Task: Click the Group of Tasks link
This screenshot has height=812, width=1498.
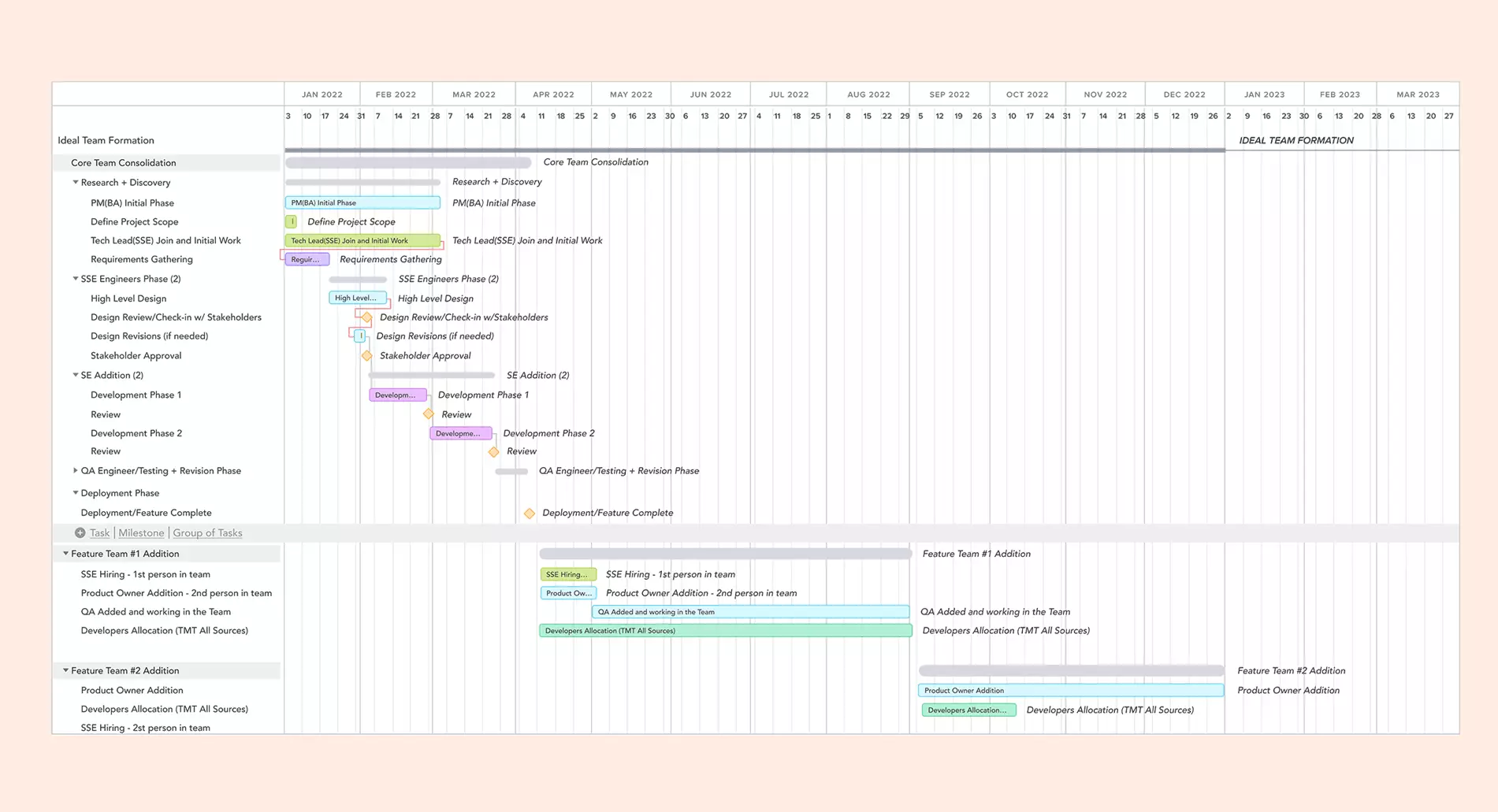Action: pyautogui.click(x=207, y=533)
